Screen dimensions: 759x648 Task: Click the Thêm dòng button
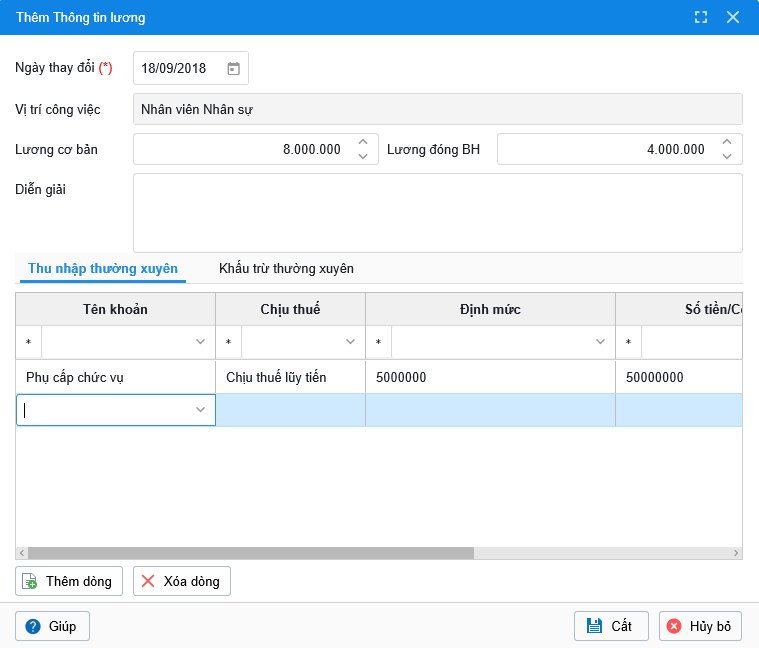(70, 581)
